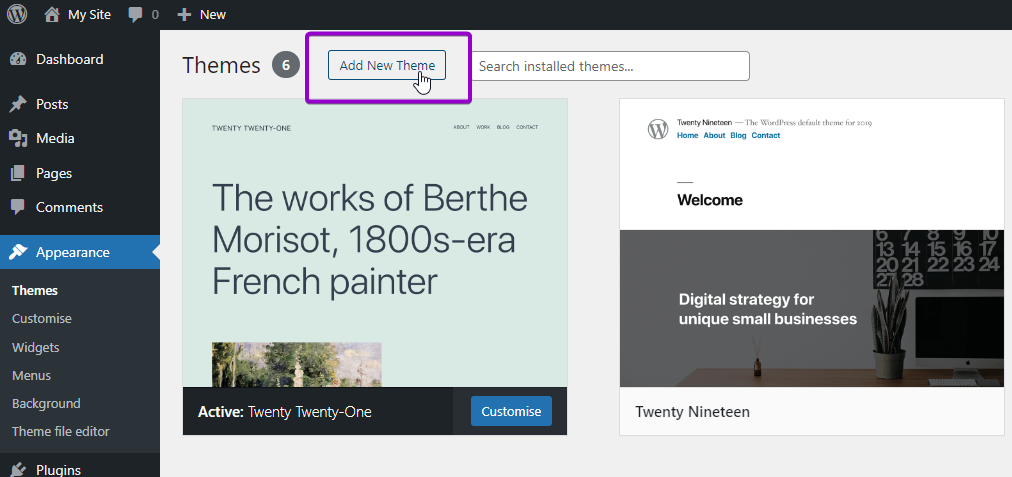Click the Customise button on active theme
The height and width of the screenshot is (477, 1012).
[511, 411]
